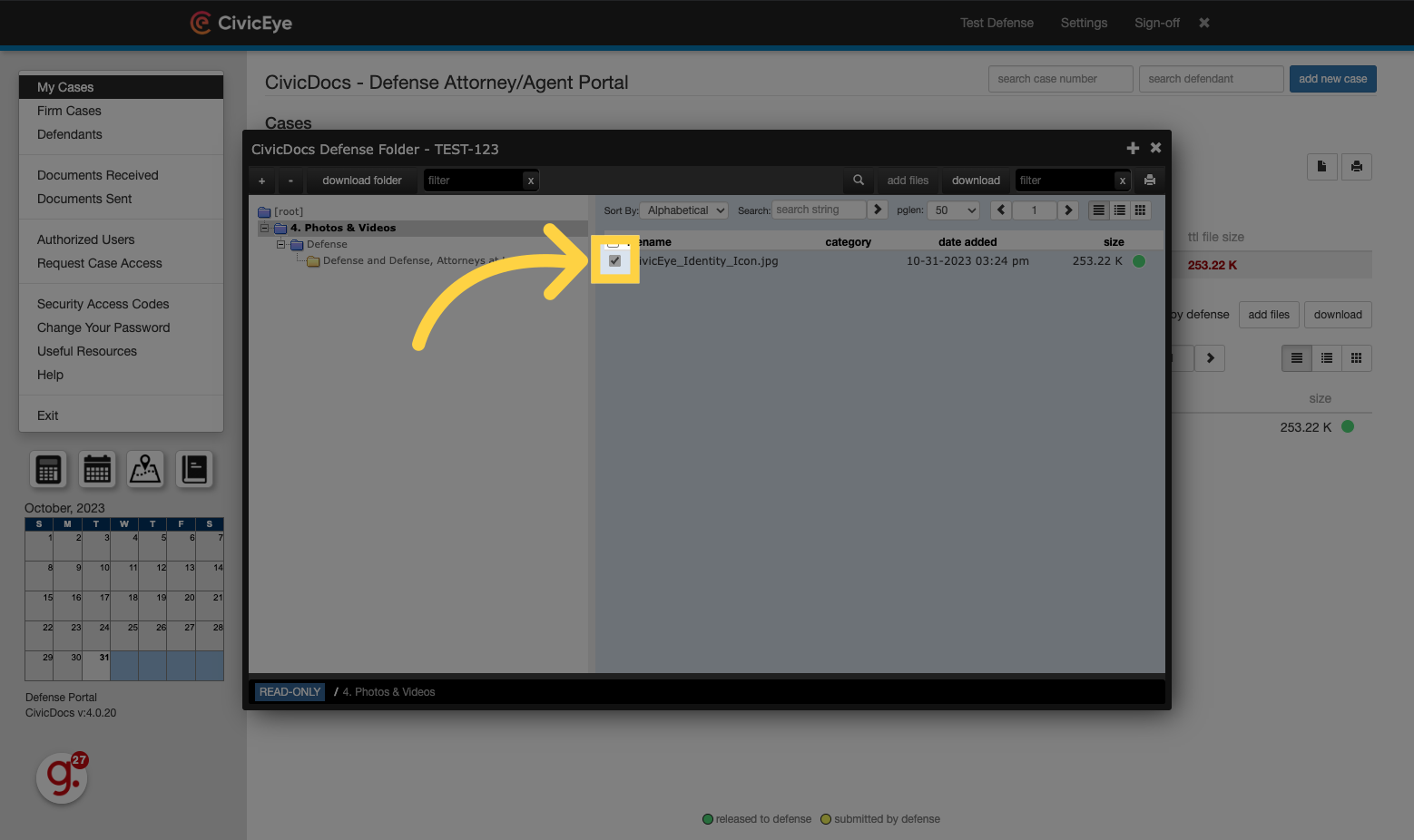Click October 31 in the calendar
Screen dimensions: 1414x840
96,665
